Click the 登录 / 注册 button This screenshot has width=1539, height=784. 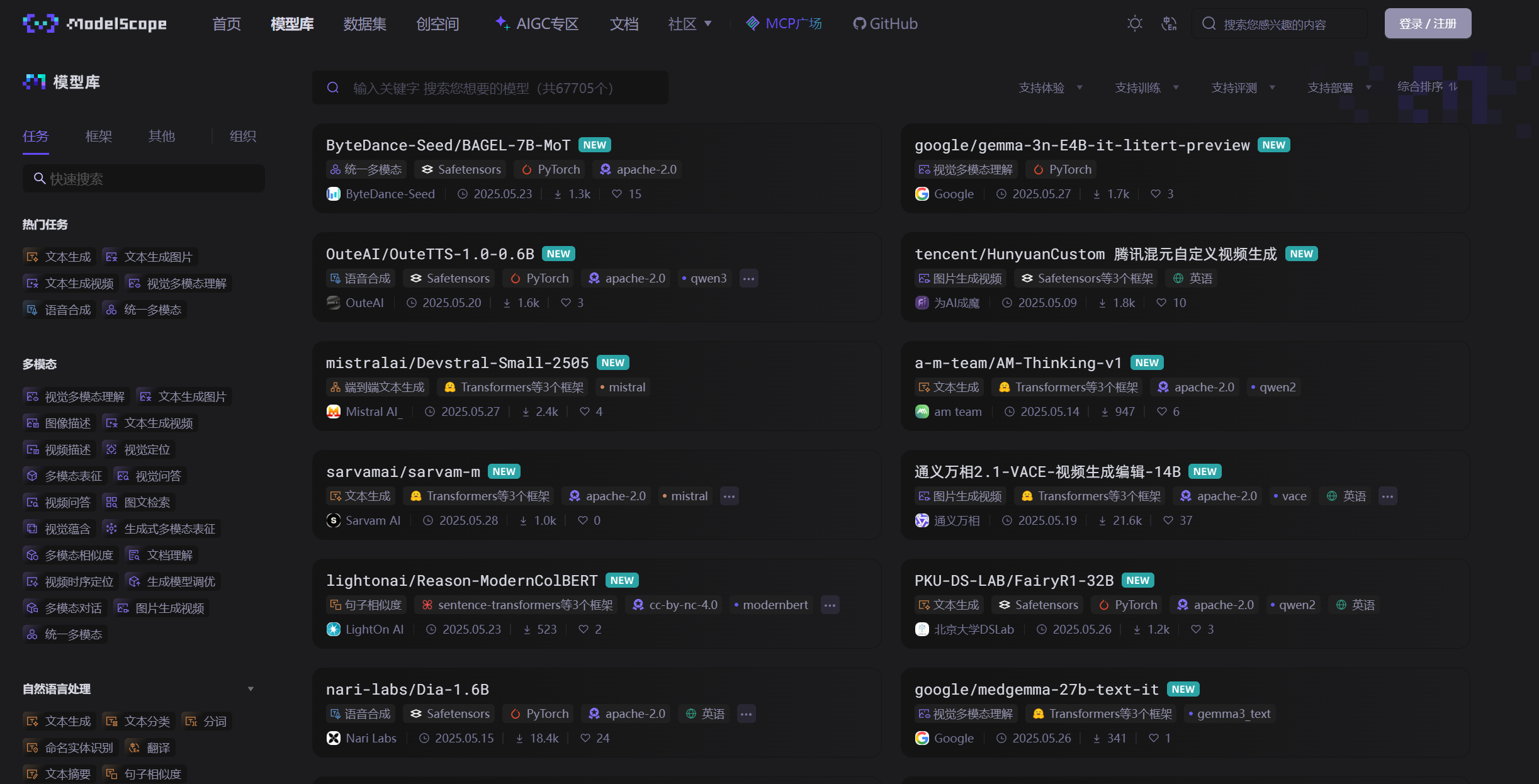pos(1427,24)
